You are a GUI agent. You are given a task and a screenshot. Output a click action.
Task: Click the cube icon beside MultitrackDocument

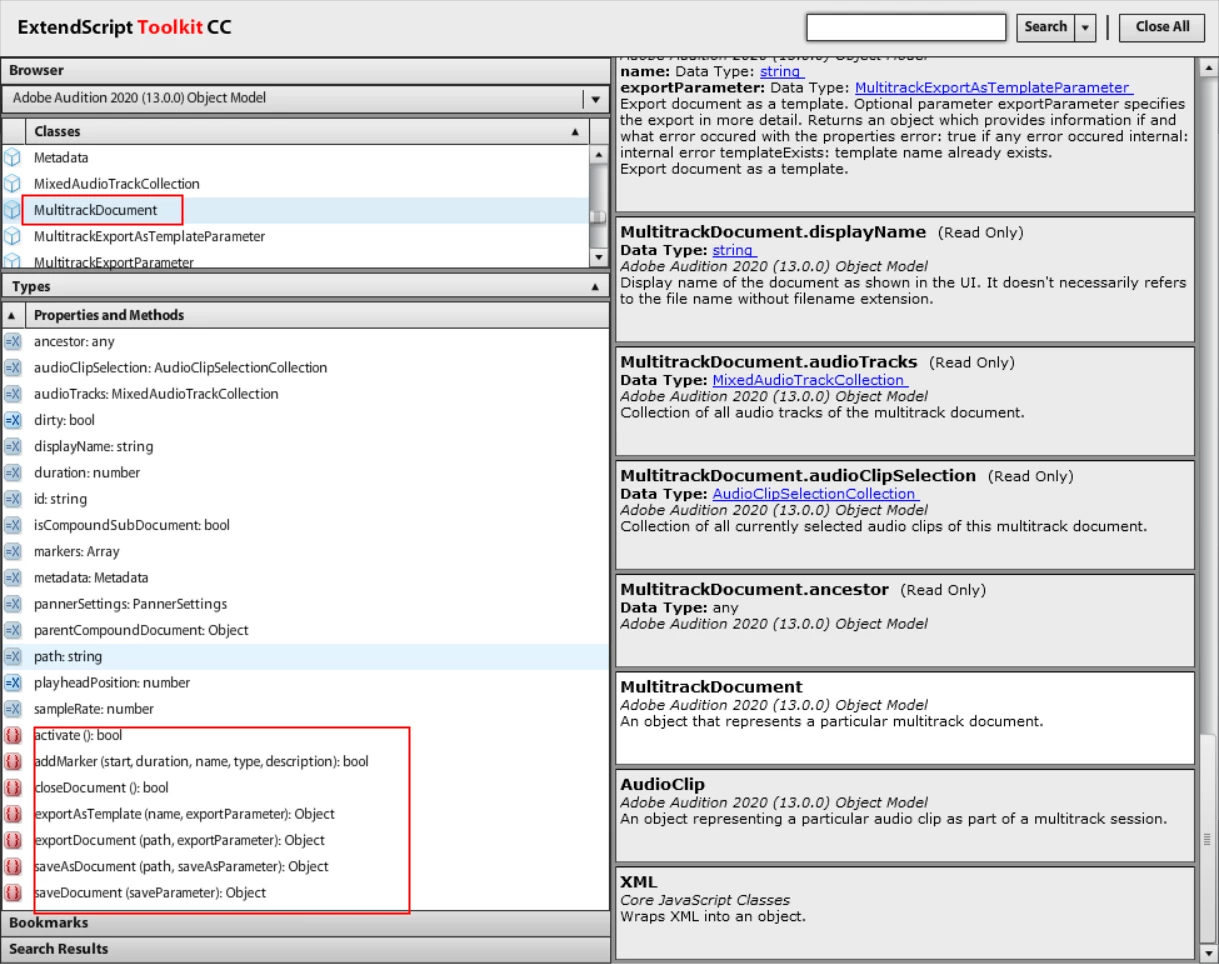point(12,210)
